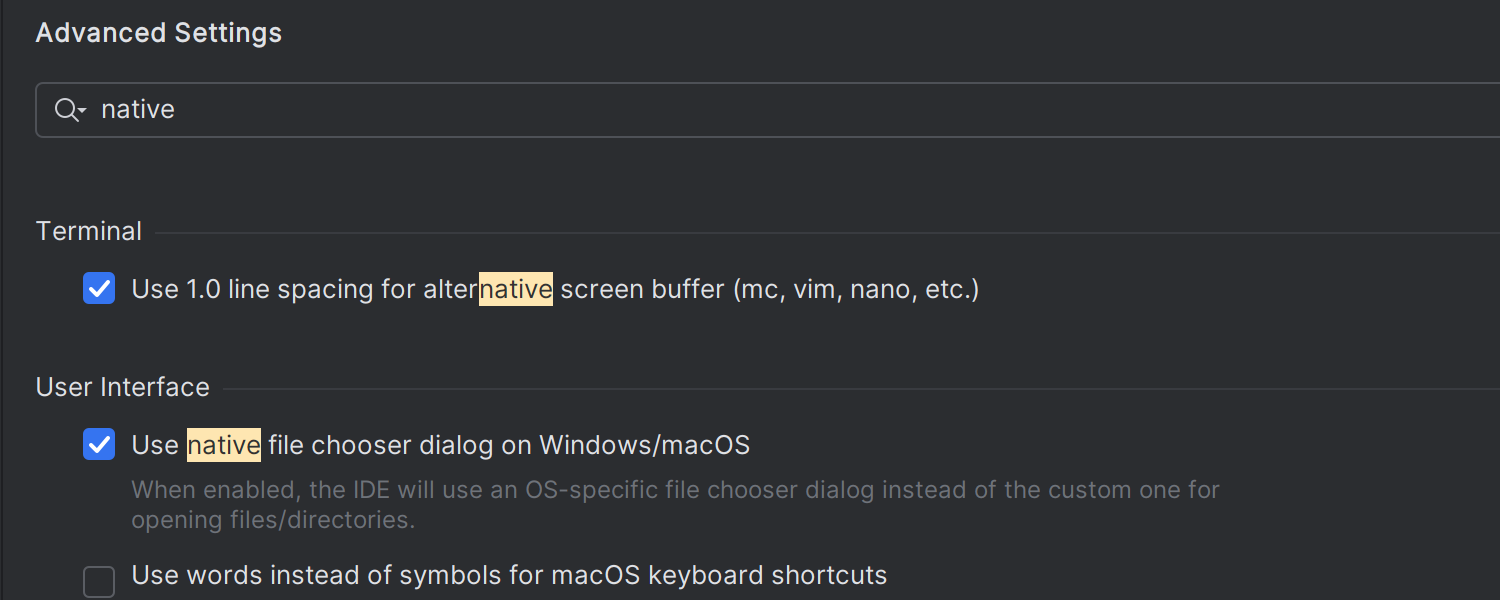Click the "opening files/directories." description line

[x=273, y=520]
